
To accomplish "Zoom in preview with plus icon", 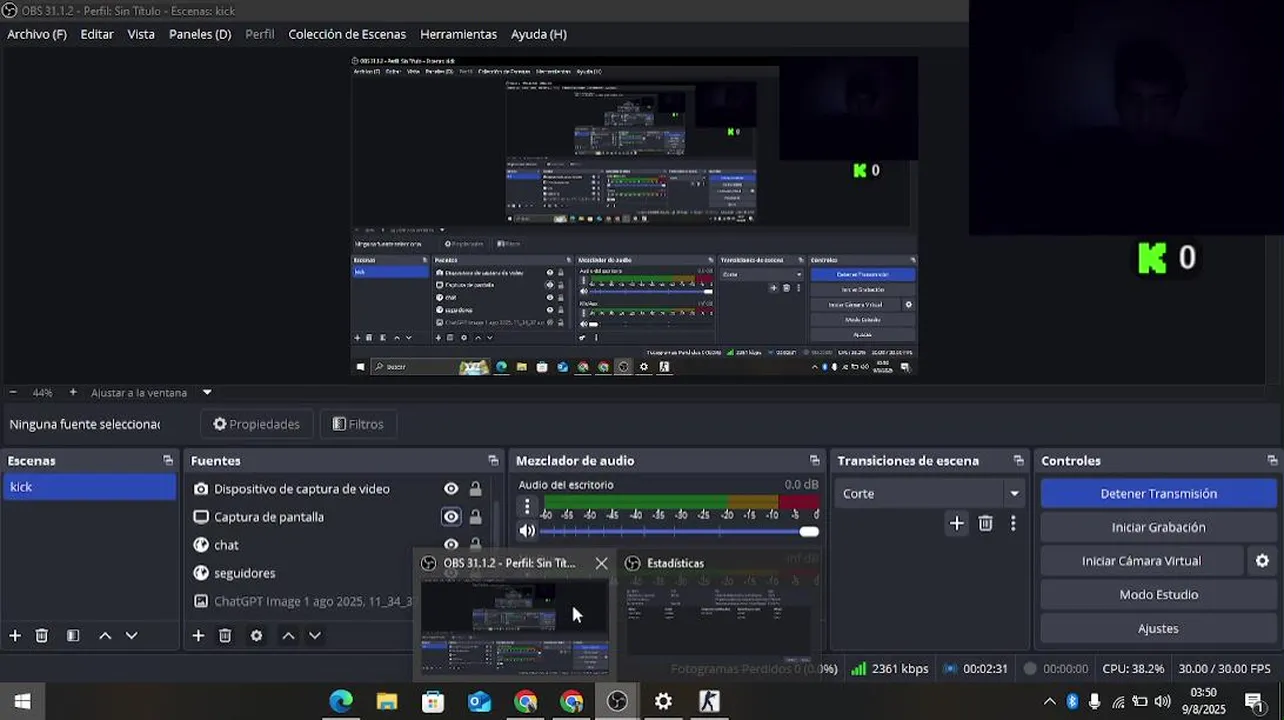I will [x=73, y=393].
